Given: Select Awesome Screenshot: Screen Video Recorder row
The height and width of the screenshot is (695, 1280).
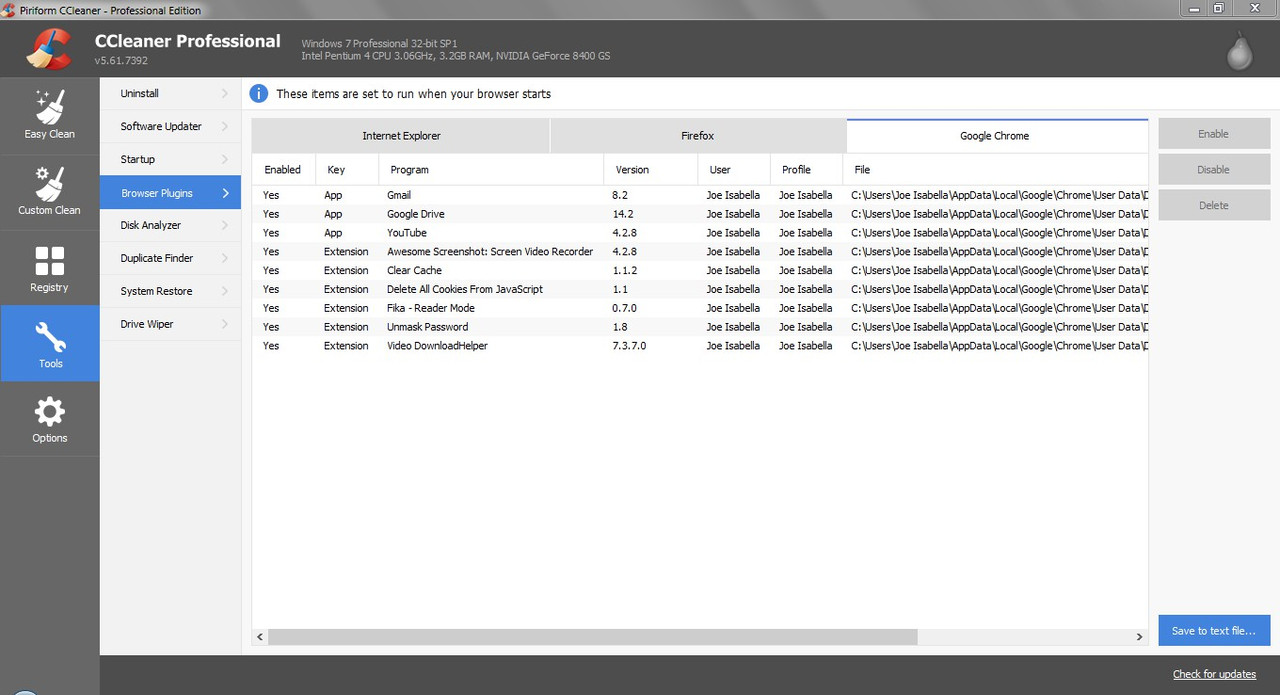Looking at the screenshot, I should pos(700,252).
